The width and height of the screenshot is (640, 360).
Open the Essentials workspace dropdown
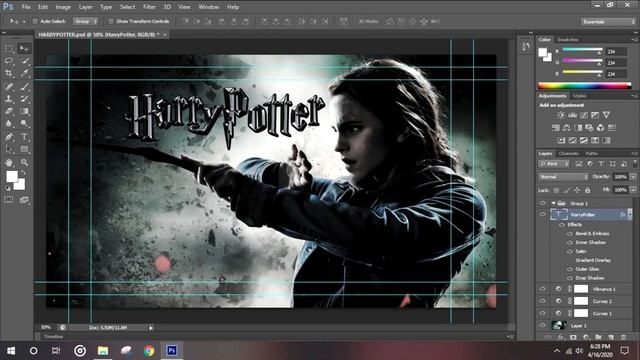[608, 22]
